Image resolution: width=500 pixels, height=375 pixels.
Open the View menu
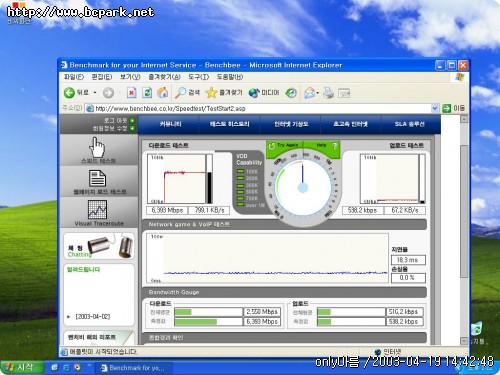(x=130, y=77)
